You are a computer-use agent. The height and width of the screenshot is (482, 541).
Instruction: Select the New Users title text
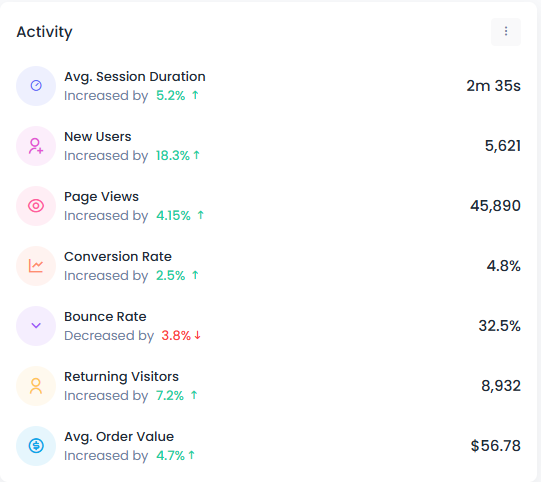[x=98, y=137]
